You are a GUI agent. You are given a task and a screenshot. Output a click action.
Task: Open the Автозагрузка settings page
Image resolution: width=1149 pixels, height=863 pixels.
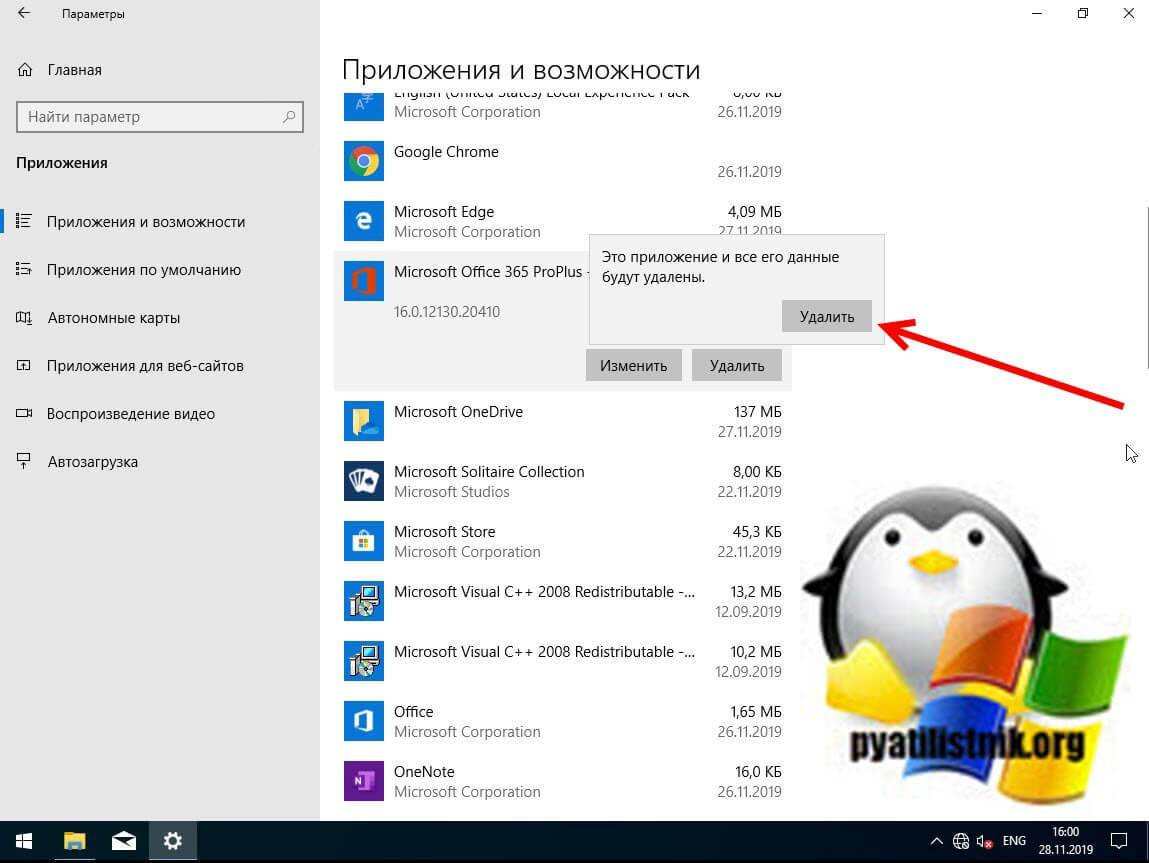click(x=92, y=462)
